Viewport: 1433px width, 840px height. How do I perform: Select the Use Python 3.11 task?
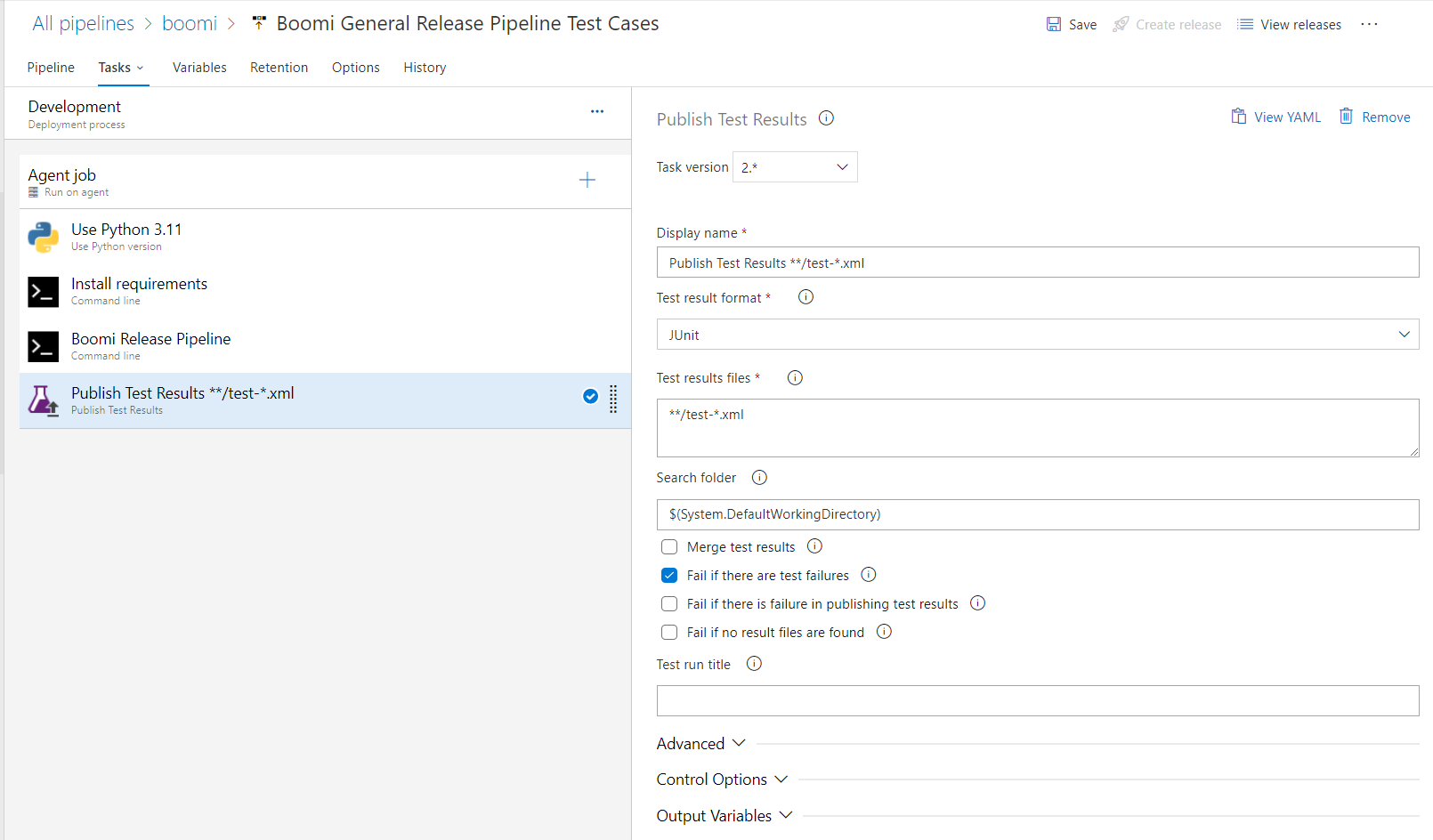(325, 237)
